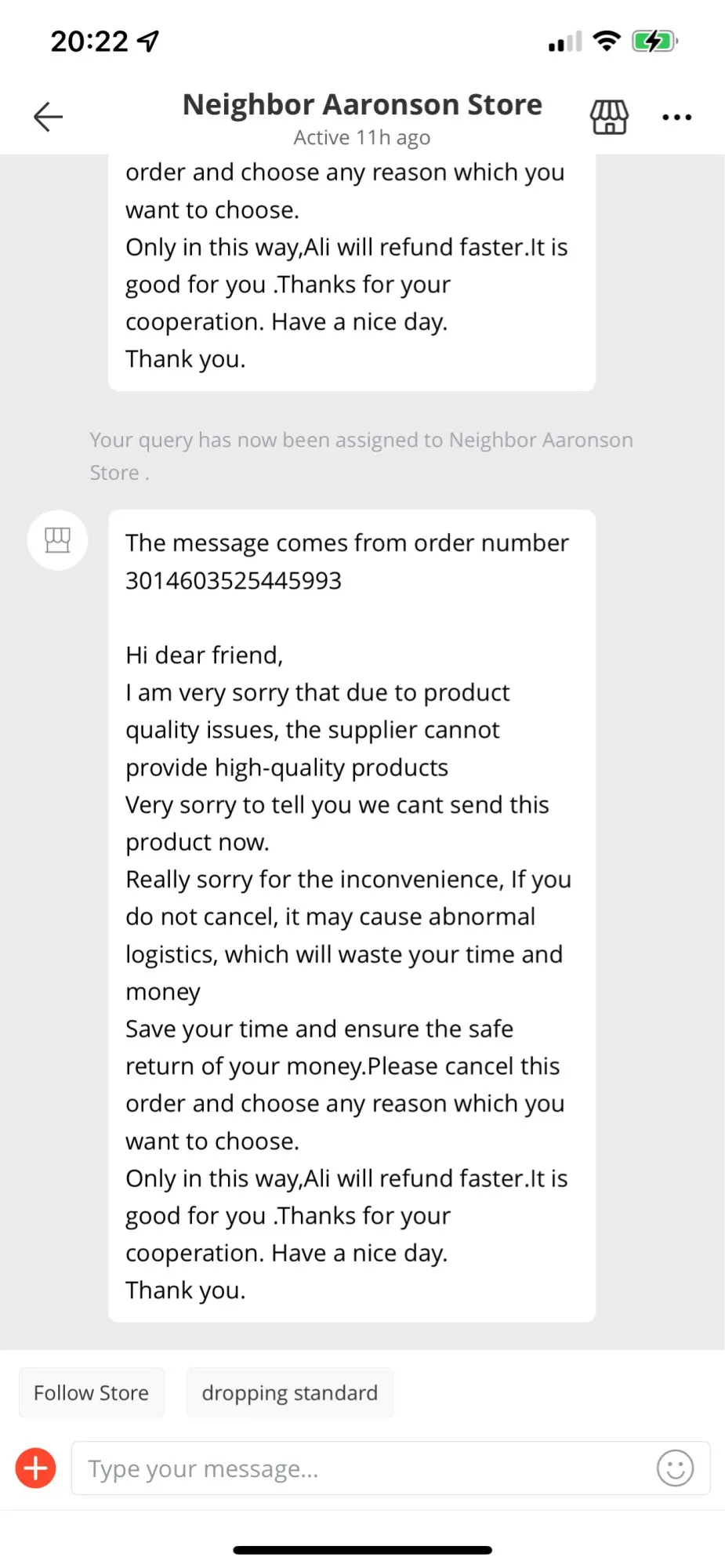Select the "dropping standard" quick reply
This screenshot has width=725, height=1568.
(x=289, y=1392)
